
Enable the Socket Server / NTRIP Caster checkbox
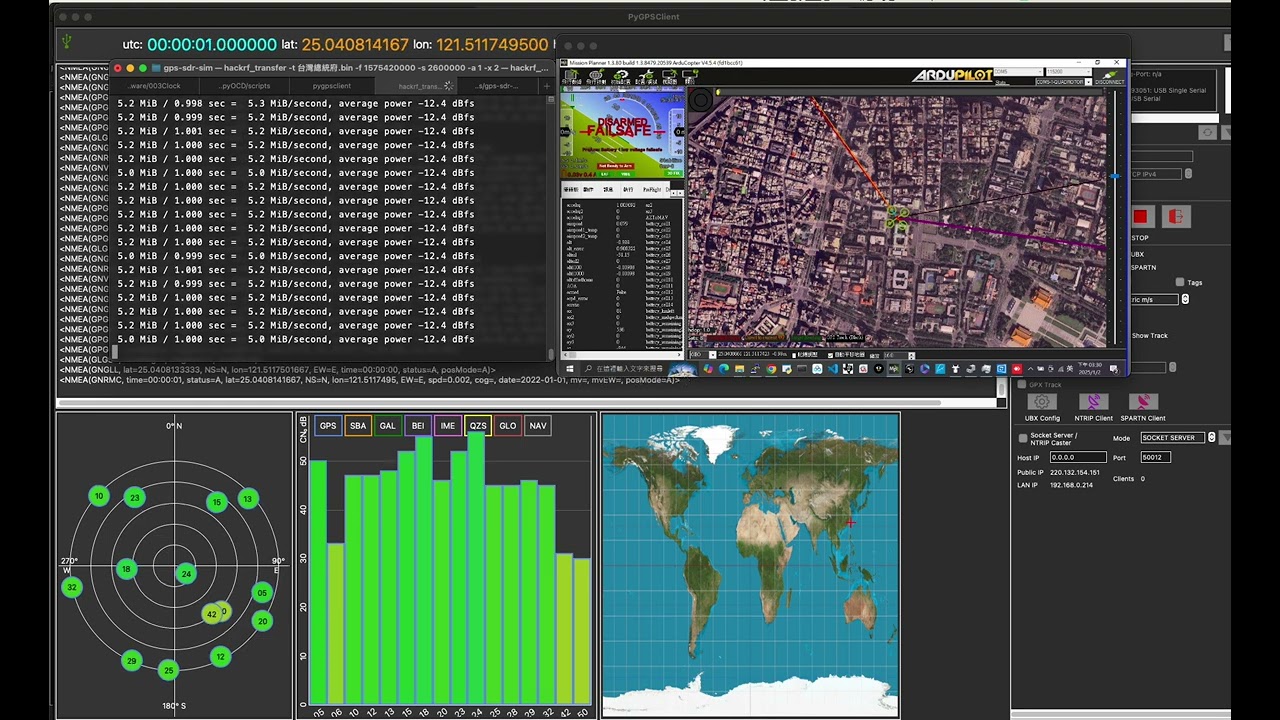pyautogui.click(x=1022, y=438)
